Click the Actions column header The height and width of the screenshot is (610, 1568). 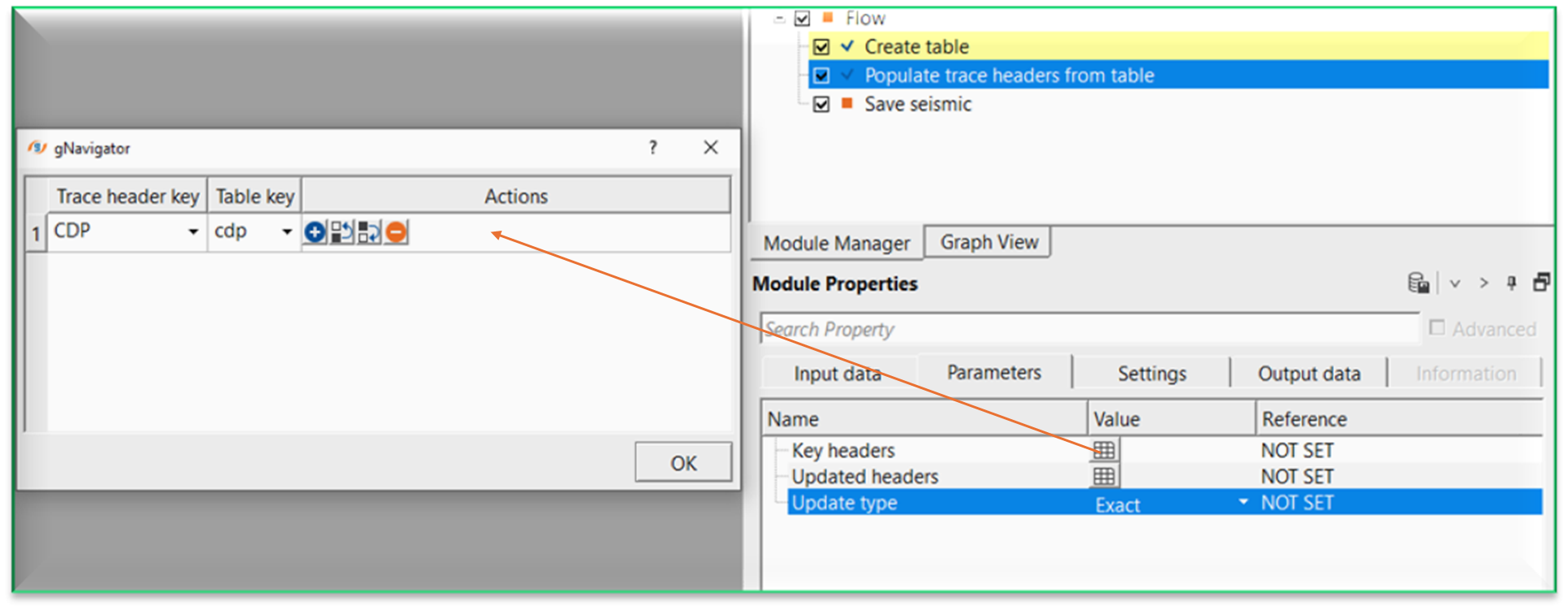tap(516, 197)
